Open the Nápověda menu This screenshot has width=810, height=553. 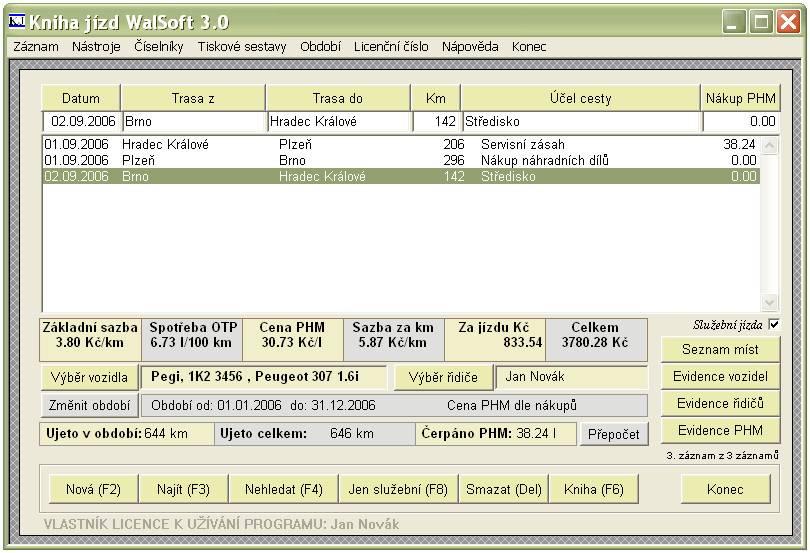(470, 47)
